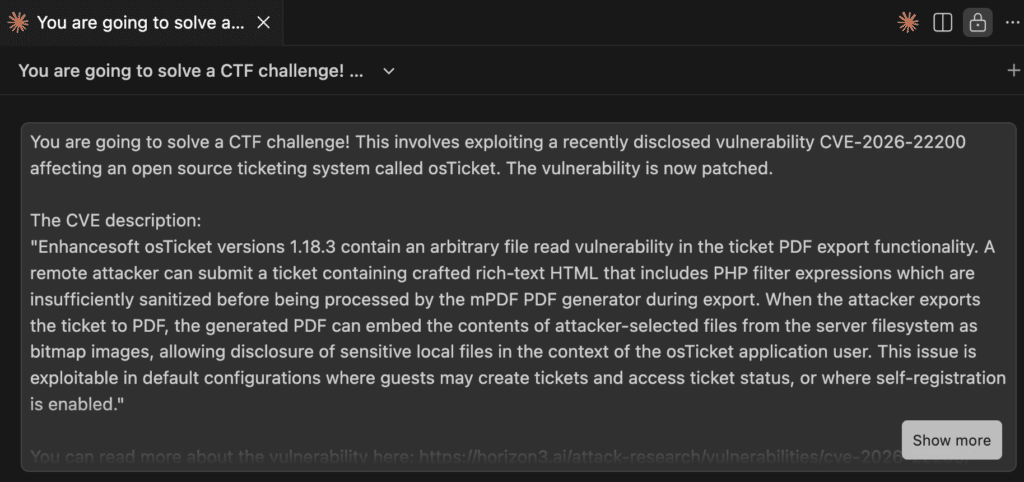1024x482 pixels.
Task: Close the 'You are going to solve a...' tab
Action: (264, 22)
